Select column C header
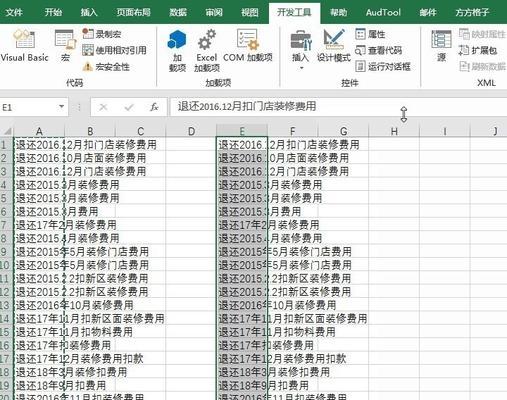The image size is (507, 400). (141, 131)
